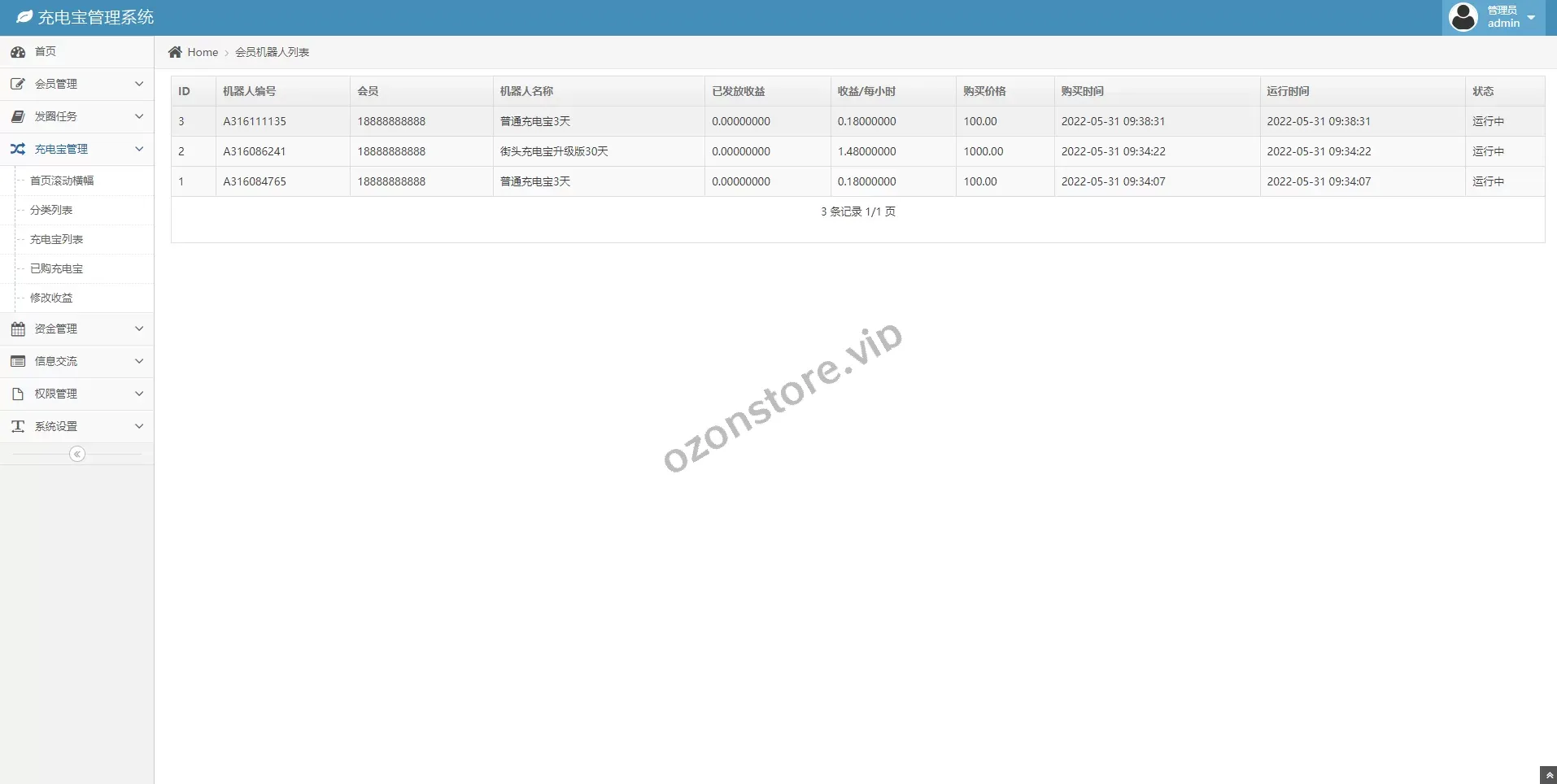Click the admin user avatar
This screenshot has height=784, width=1557.
coord(1463,17)
